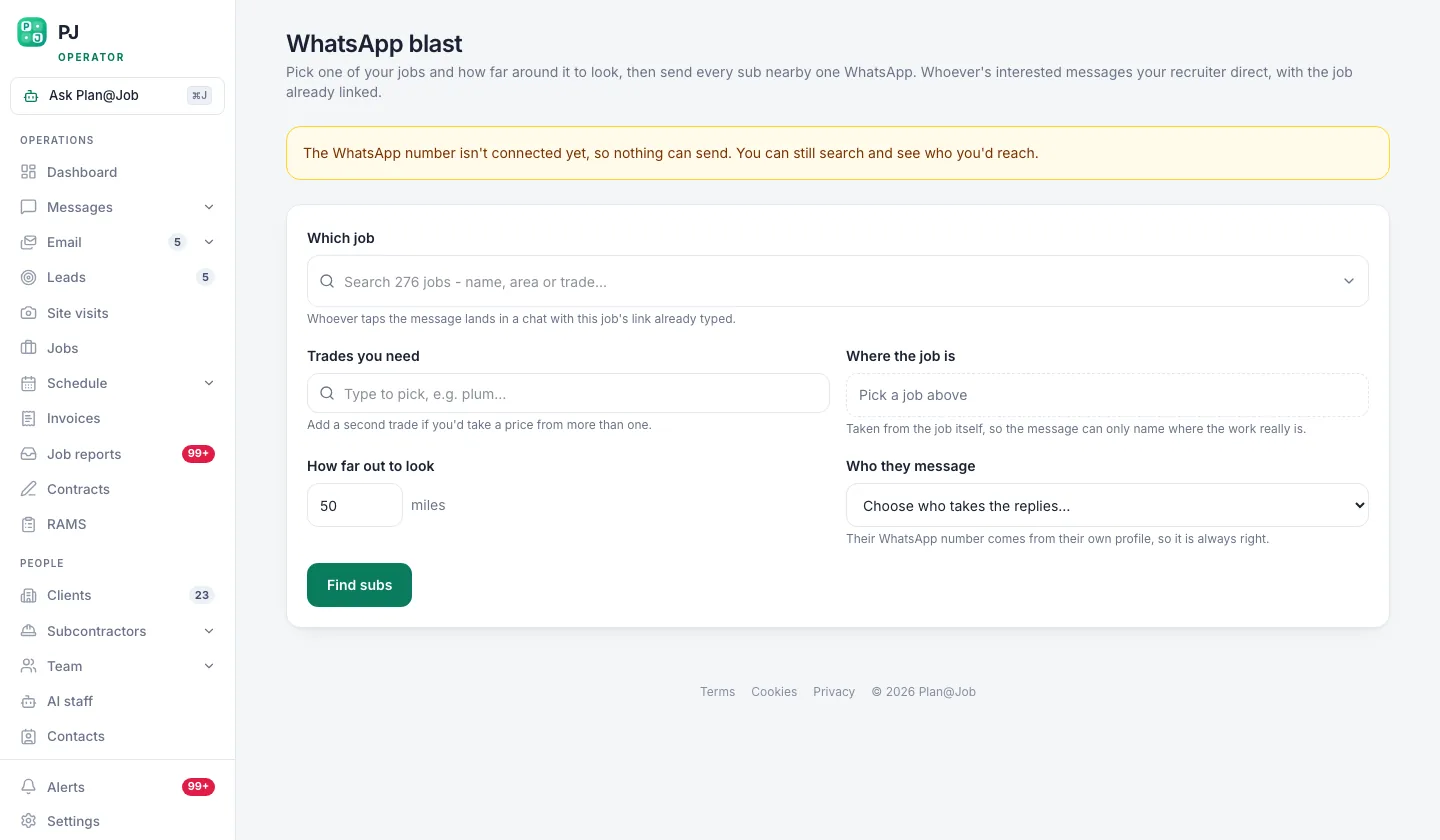Click the Contacts card icon
Screen dimensions: 1440x840
[28, 736]
